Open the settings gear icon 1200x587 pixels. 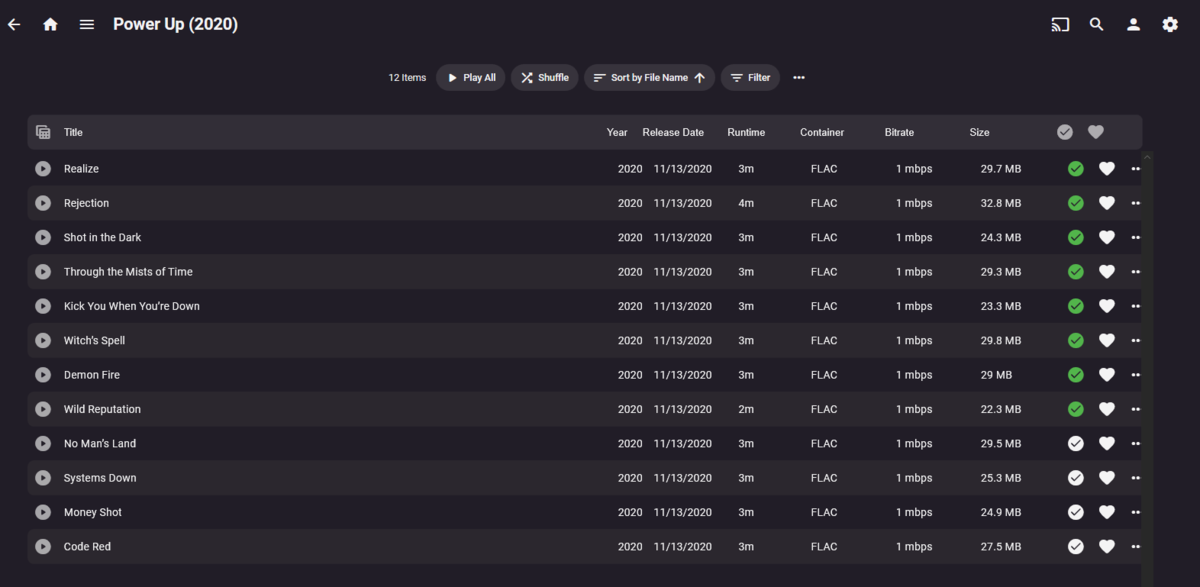(x=1170, y=24)
